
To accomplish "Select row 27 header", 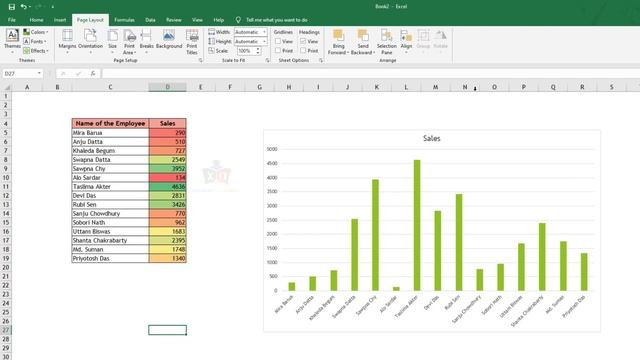I will 6,330.
